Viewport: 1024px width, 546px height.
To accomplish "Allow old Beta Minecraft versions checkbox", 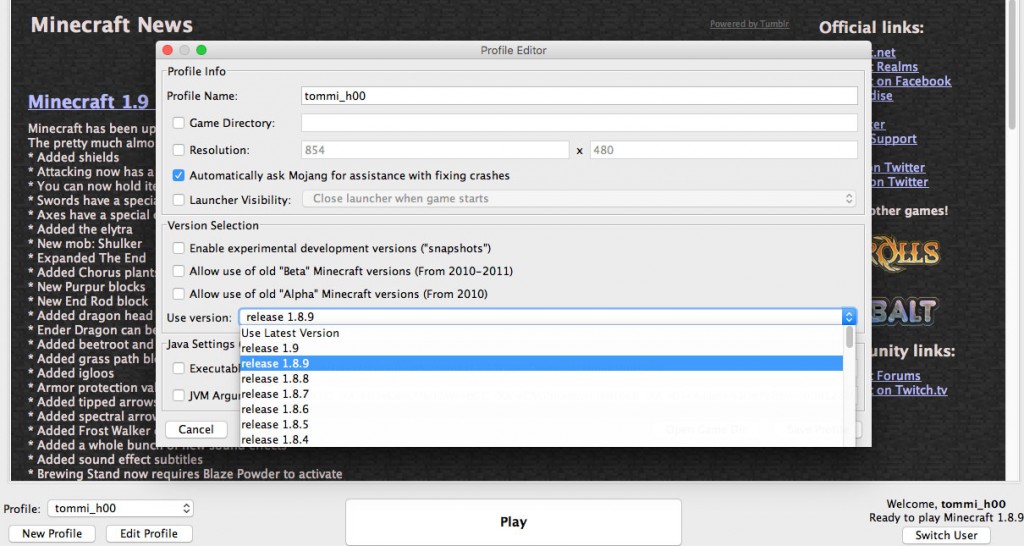I will [x=179, y=271].
